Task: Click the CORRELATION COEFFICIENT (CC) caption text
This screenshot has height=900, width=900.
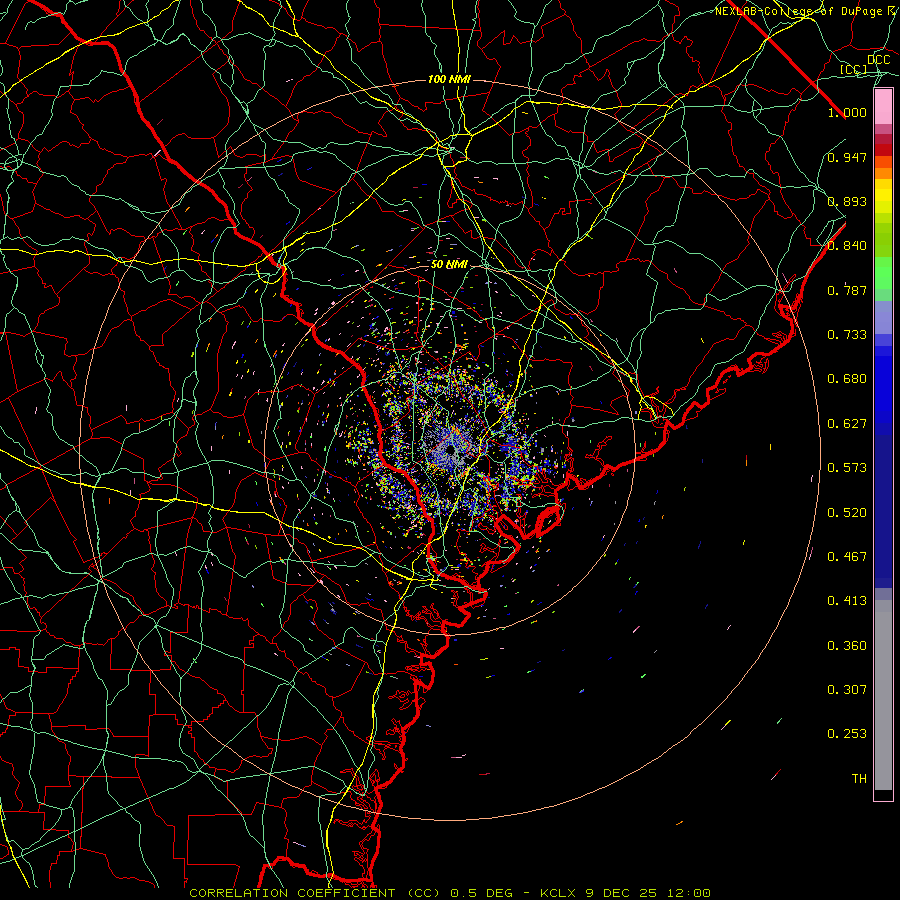Action: (x=315, y=893)
